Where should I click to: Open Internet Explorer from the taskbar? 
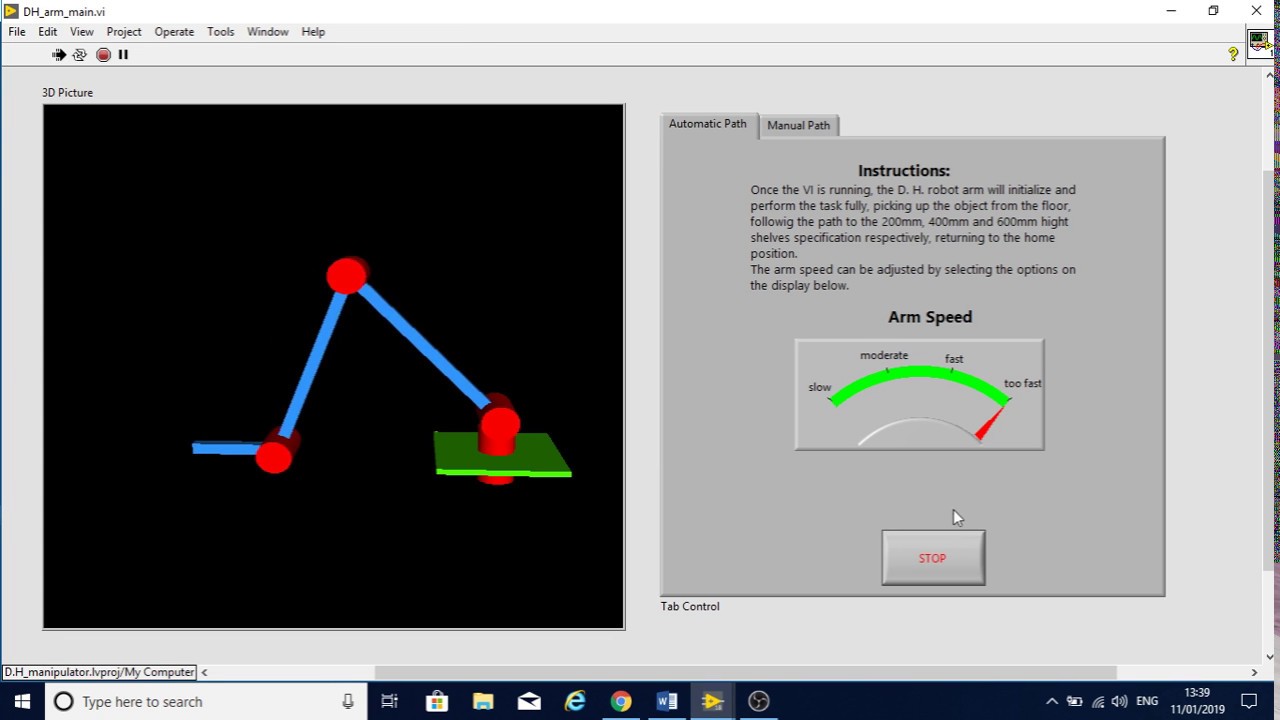tap(575, 702)
